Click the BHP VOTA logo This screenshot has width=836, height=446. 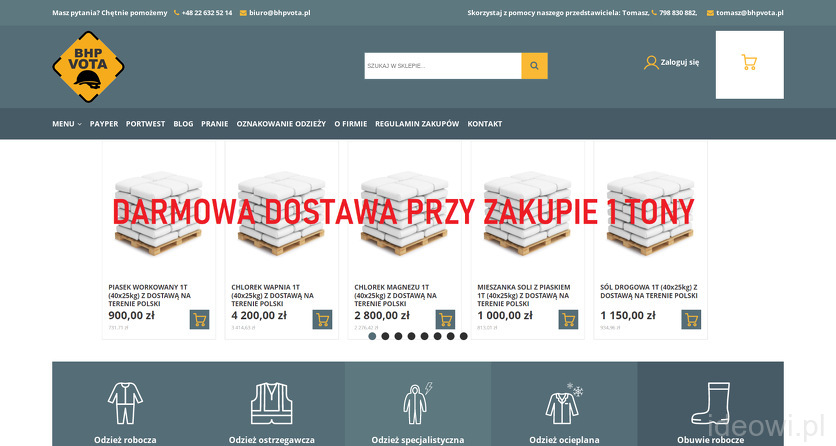pyautogui.click(x=88, y=67)
